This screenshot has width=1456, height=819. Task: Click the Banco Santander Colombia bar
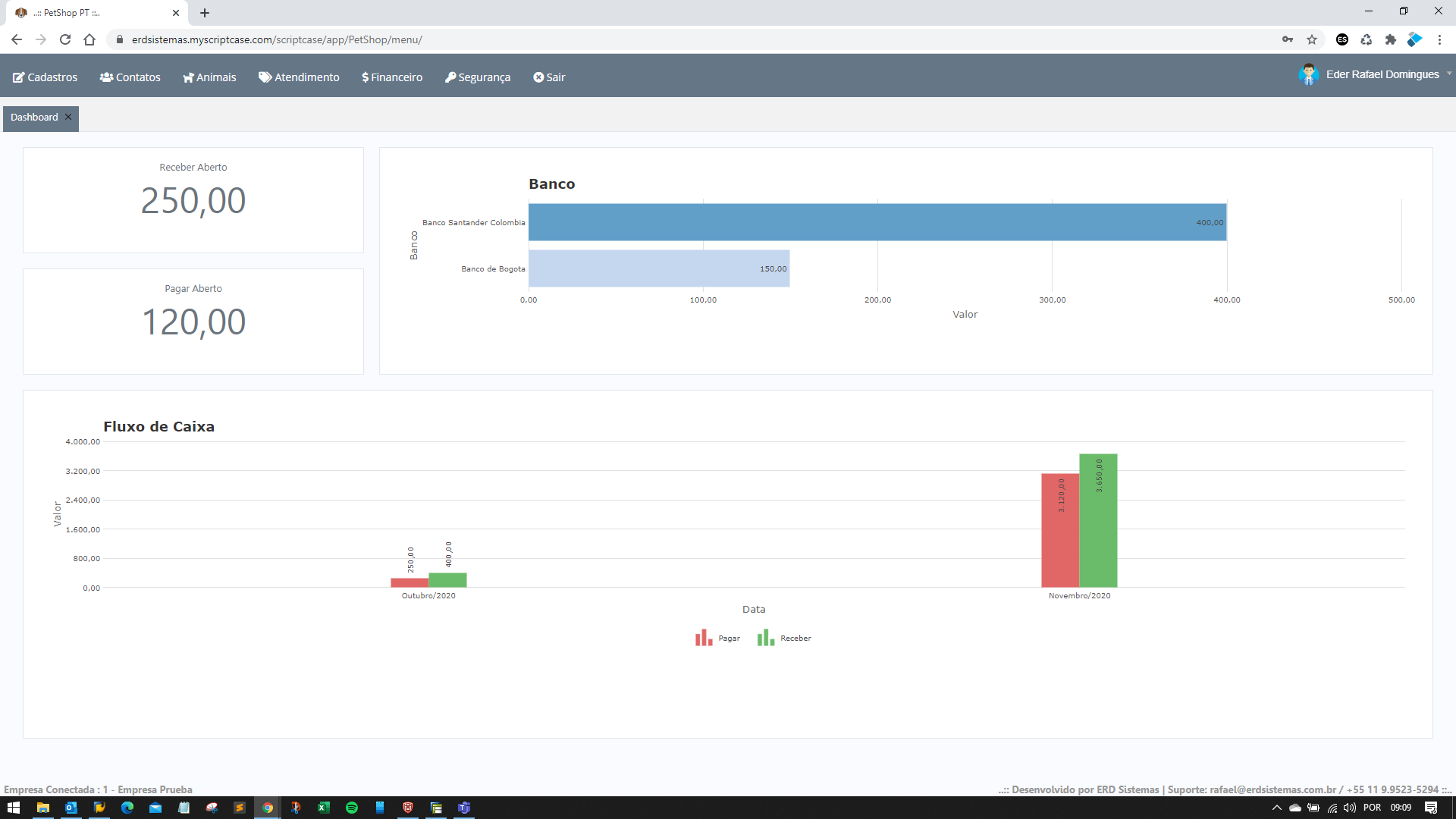click(877, 222)
